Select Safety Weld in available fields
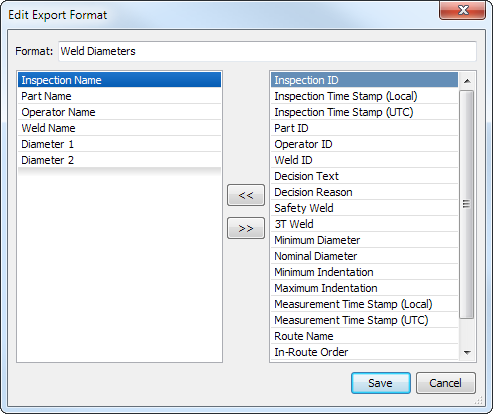The height and width of the screenshot is (414, 493). click(x=364, y=208)
